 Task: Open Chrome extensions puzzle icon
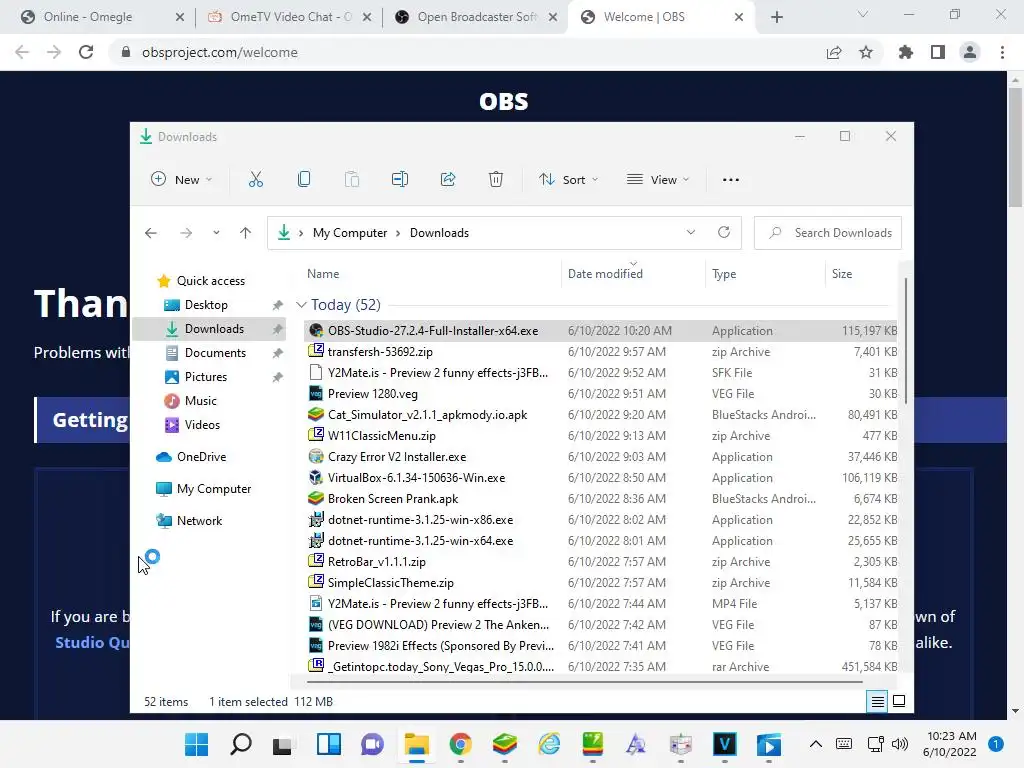pos(906,52)
